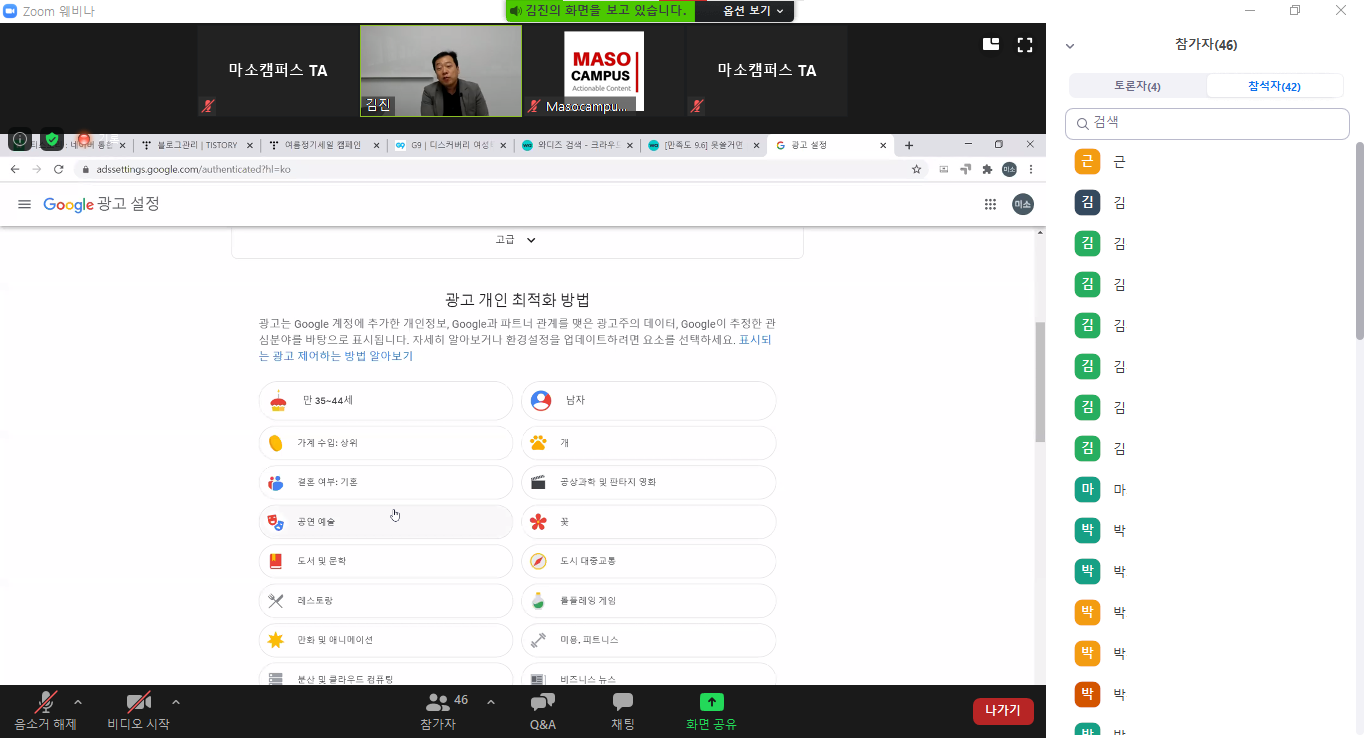Select the 김진 speaker video thumbnail

pos(440,70)
